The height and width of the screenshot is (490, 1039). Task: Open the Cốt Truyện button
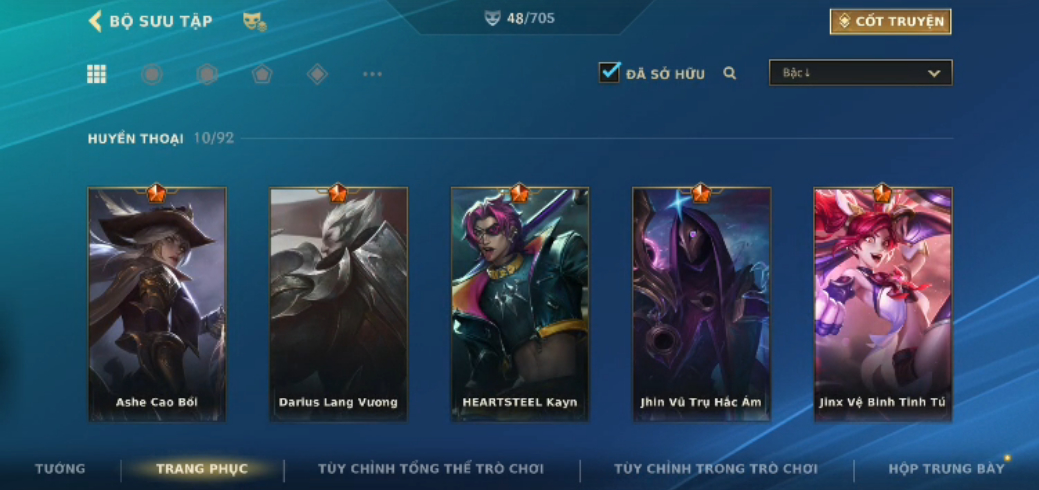click(x=891, y=22)
